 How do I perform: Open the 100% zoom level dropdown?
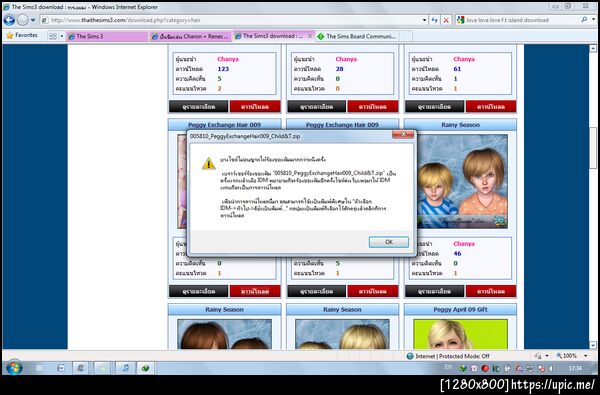tap(586, 356)
